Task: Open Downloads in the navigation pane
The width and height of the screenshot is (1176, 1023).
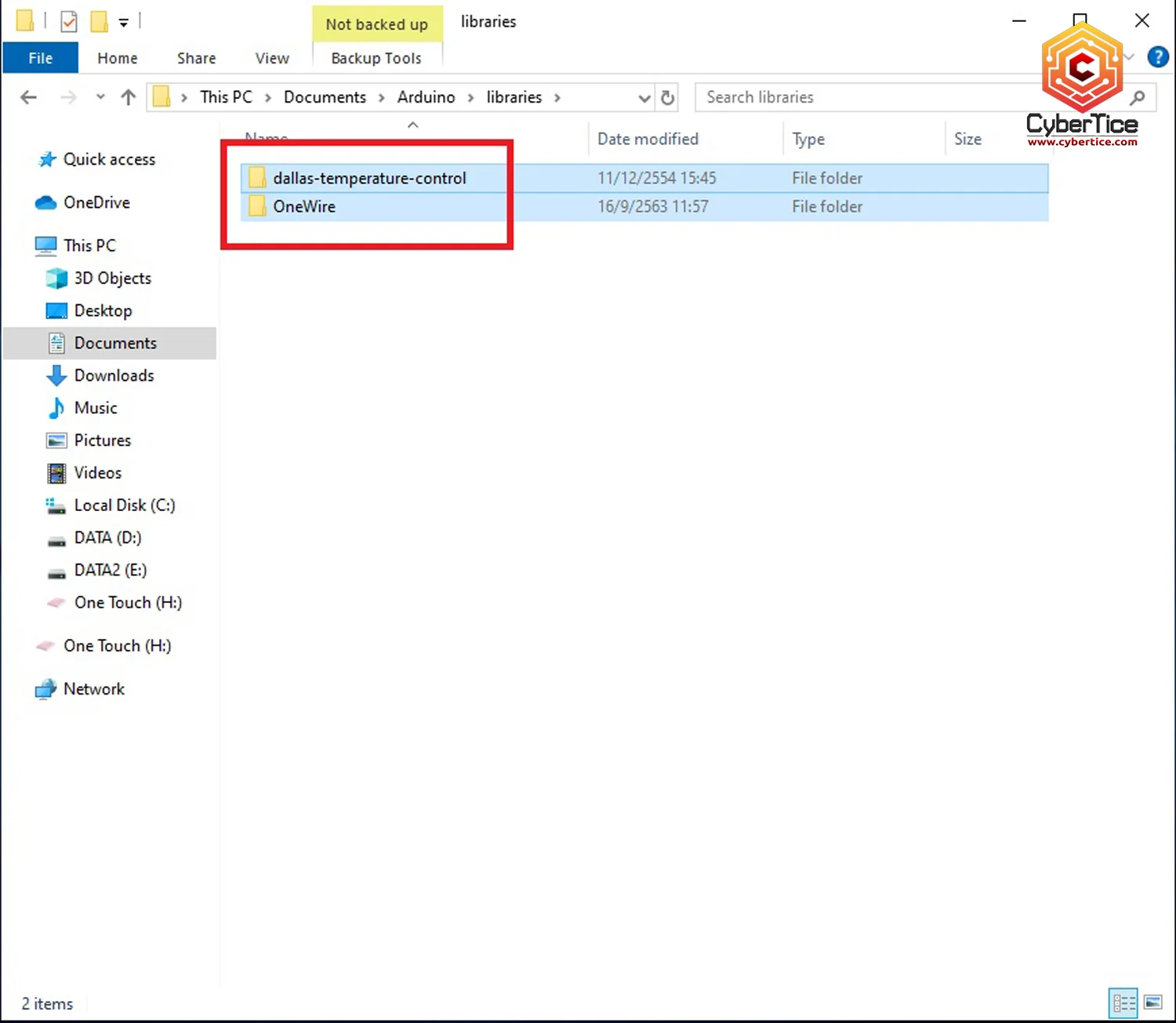Action: tap(114, 375)
